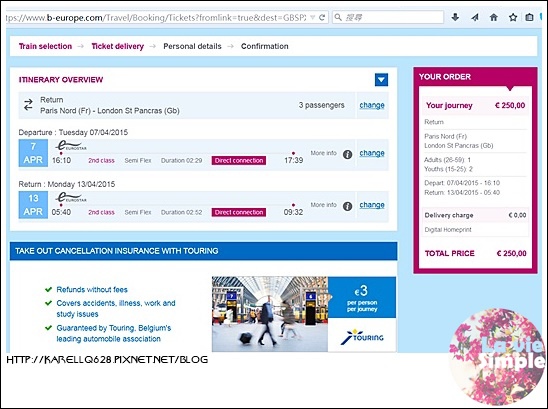Click Direct connection badge for departure
Screen dimensions: 548x409
click(239, 160)
